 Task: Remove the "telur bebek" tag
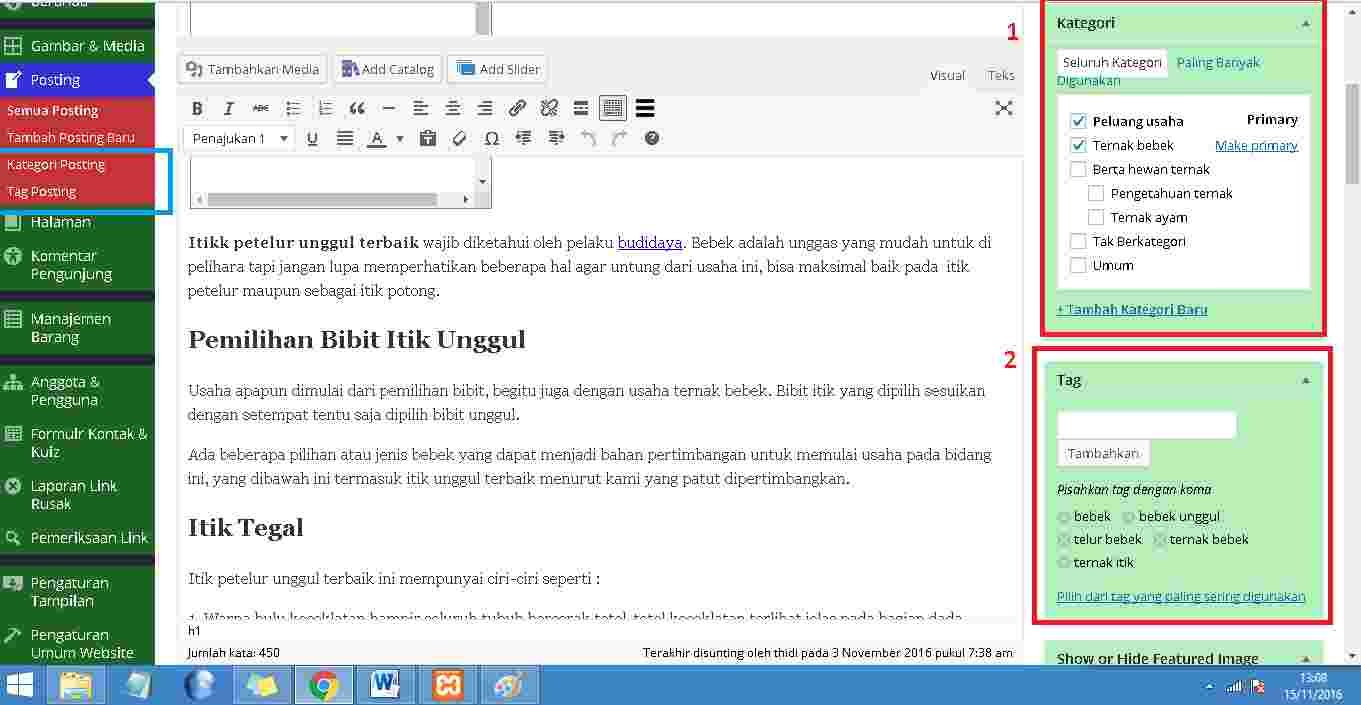(x=1063, y=539)
